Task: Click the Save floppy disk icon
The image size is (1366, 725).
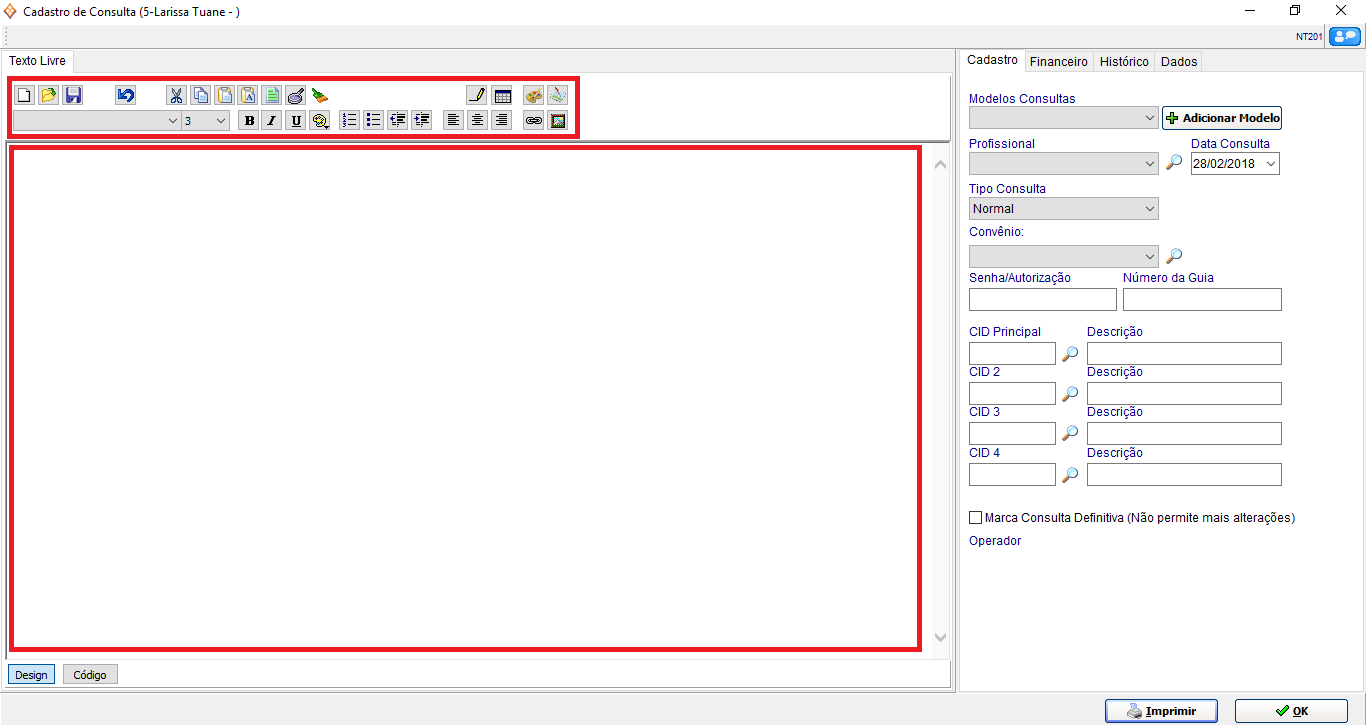Action: pos(73,96)
